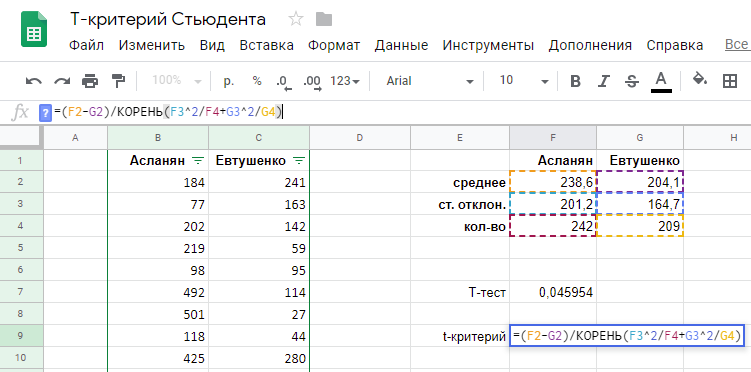Select Асланян header in column F
This screenshot has width=751, height=372.
pos(553,160)
